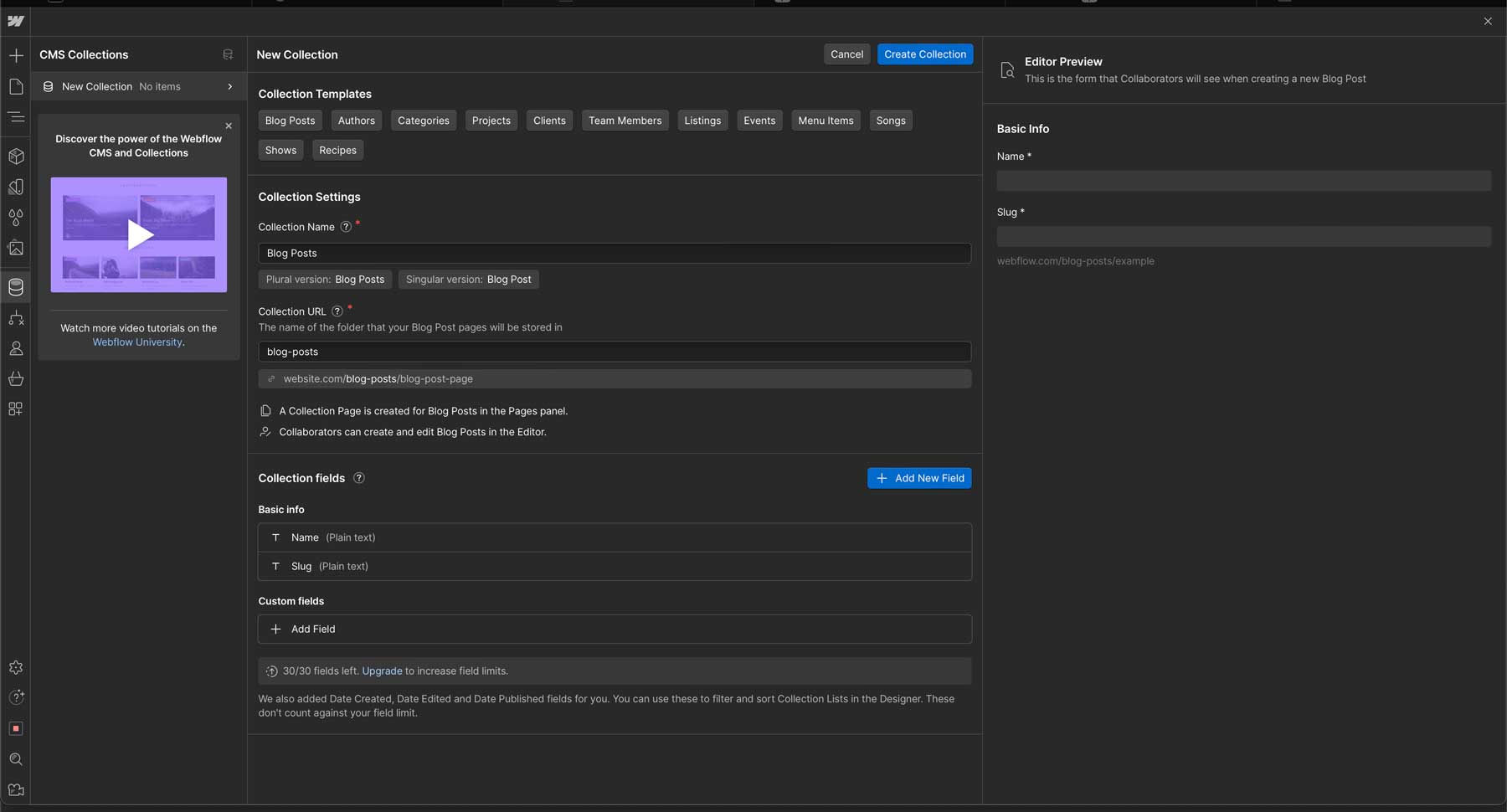Select the Recipes collection template
This screenshot has height=812, width=1507.
pyautogui.click(x=337, y=150)
